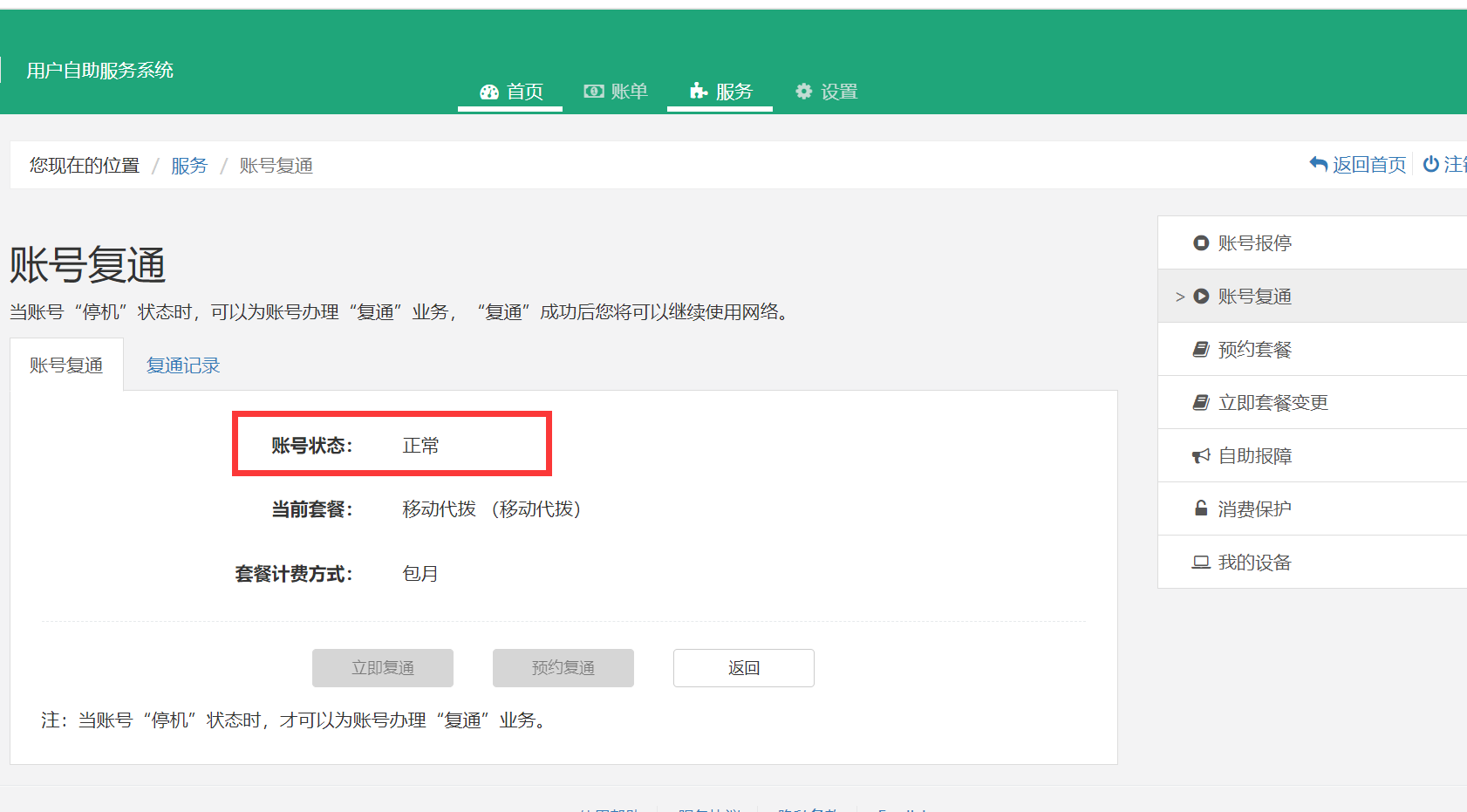Click the laptop icon for 我的设备

click(1201, 563)
